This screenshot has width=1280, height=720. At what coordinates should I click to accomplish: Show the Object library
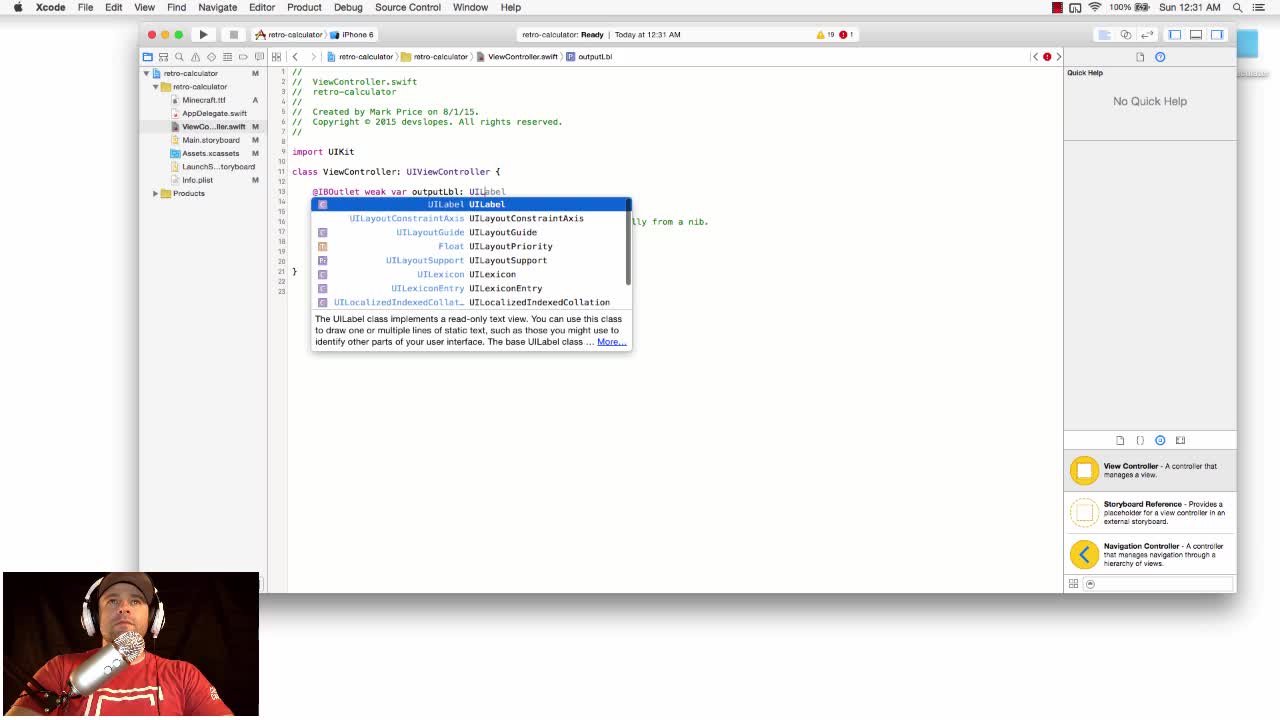point(1160,440)
